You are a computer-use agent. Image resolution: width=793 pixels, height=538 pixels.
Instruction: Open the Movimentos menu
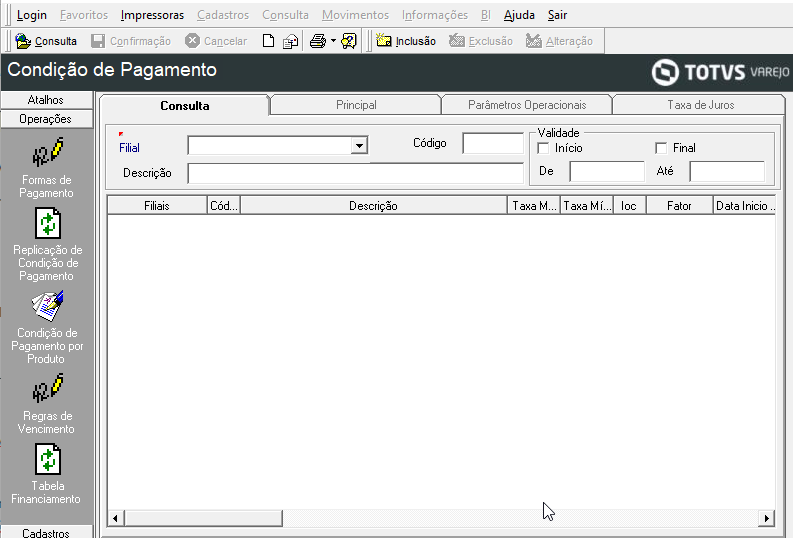tap(356, 15)
